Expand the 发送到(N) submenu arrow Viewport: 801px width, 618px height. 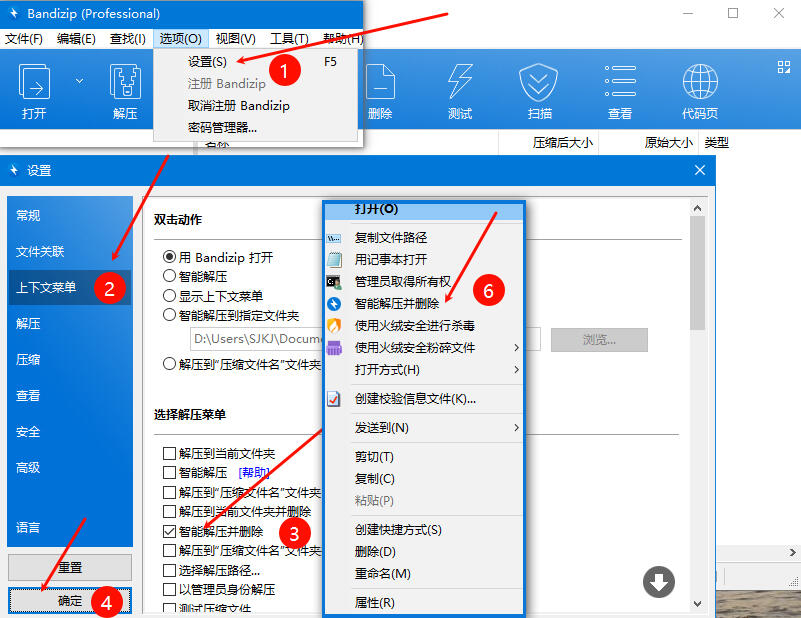516,427
